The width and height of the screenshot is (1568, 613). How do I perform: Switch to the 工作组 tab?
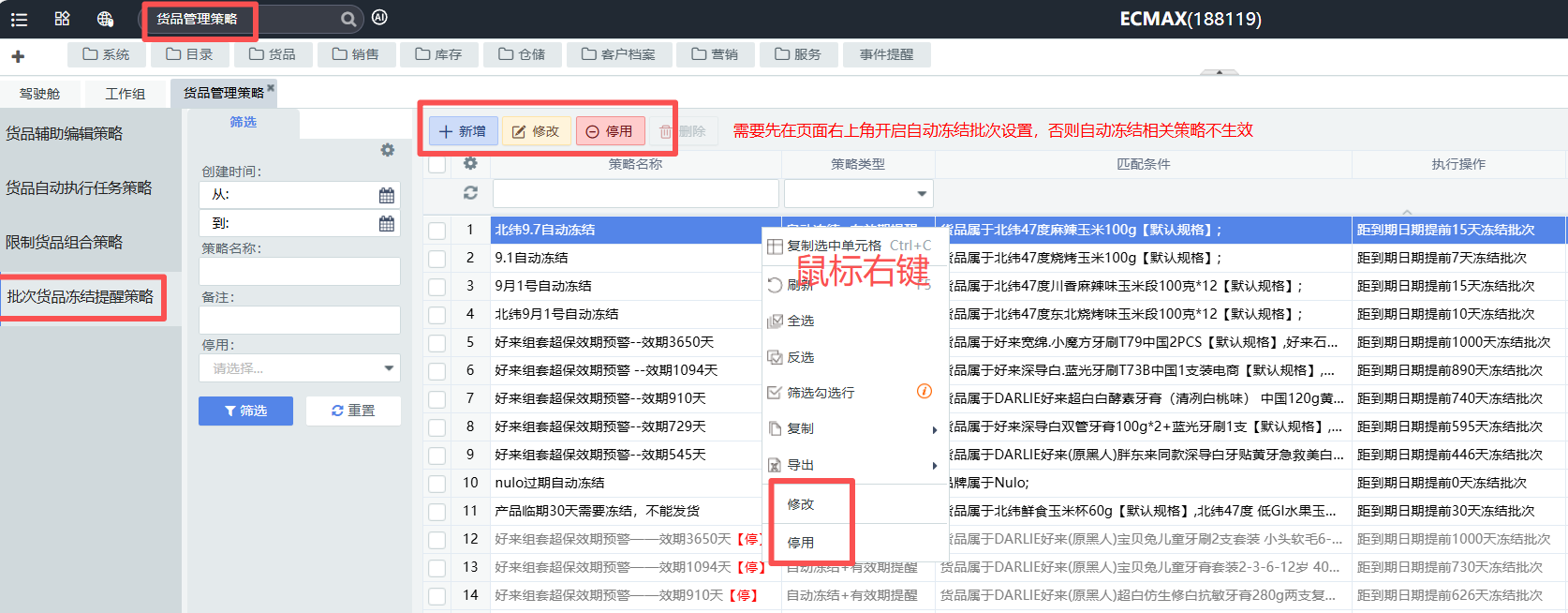coord(126,94)
